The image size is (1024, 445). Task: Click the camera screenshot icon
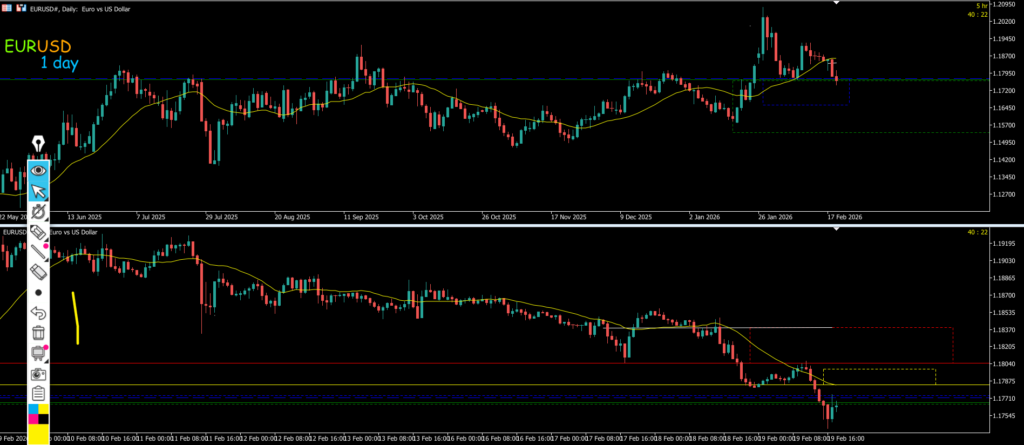tap(39, 373)
